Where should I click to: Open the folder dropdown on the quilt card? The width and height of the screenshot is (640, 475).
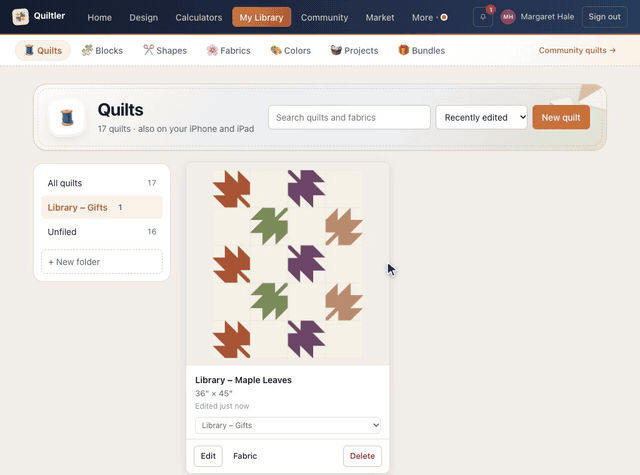tap(288, 425)
